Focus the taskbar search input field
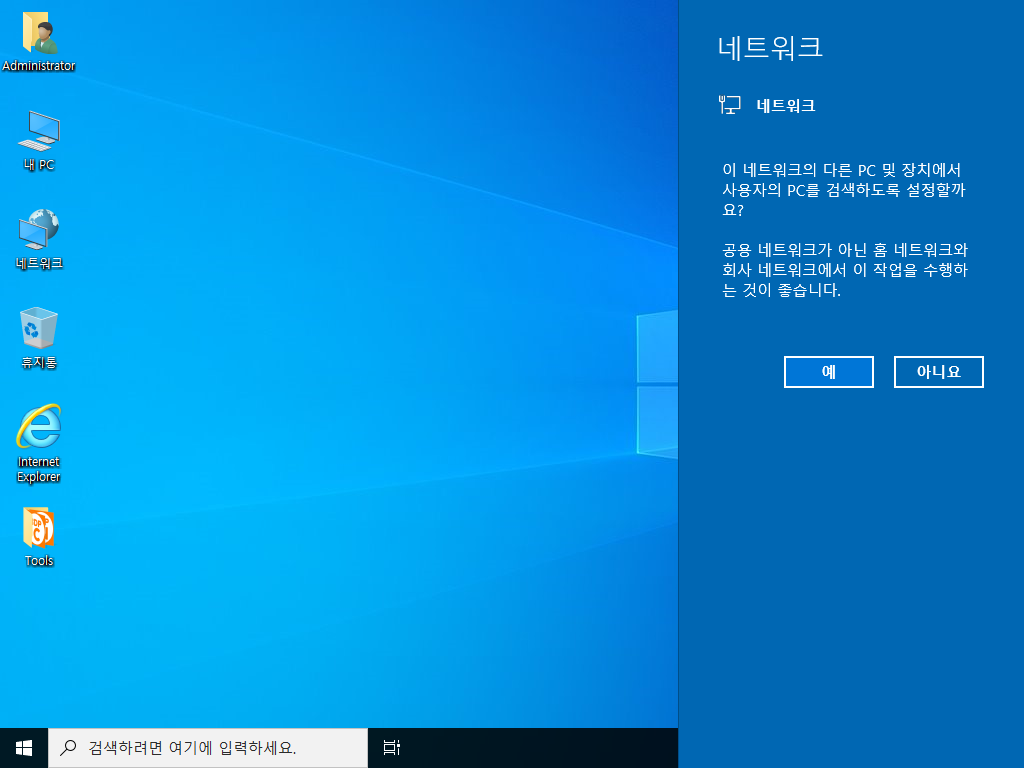The image size is (1024, 768). pos(208,748)
